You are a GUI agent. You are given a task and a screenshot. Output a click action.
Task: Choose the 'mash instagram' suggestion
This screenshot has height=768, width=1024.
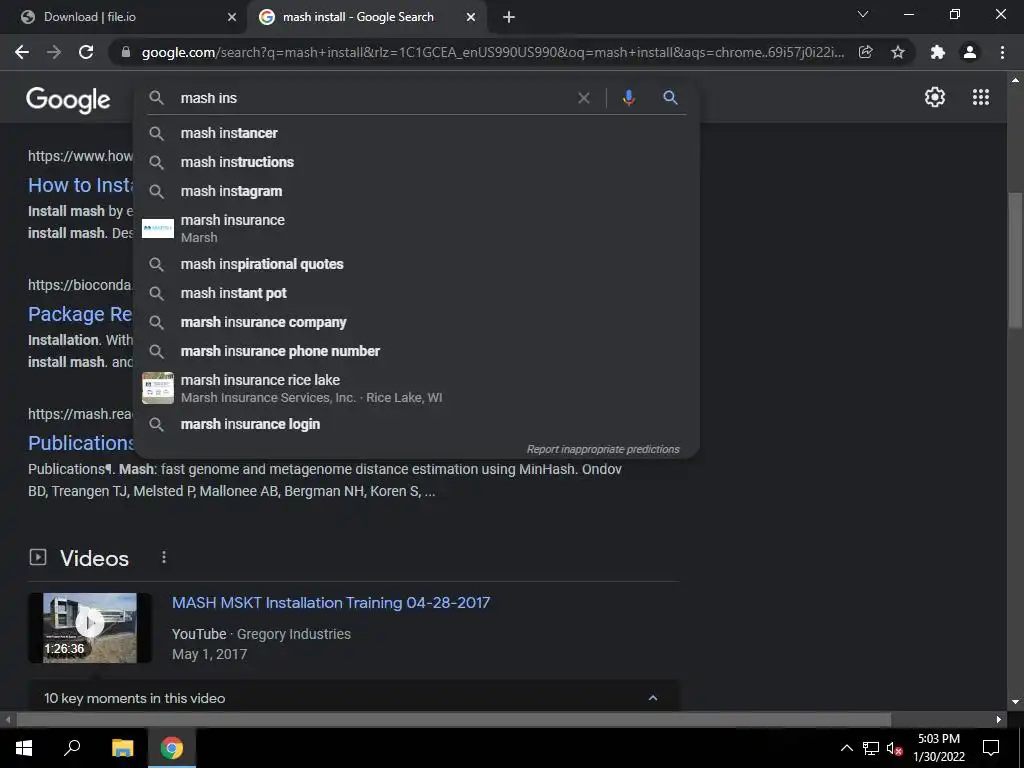click(416, 191)
